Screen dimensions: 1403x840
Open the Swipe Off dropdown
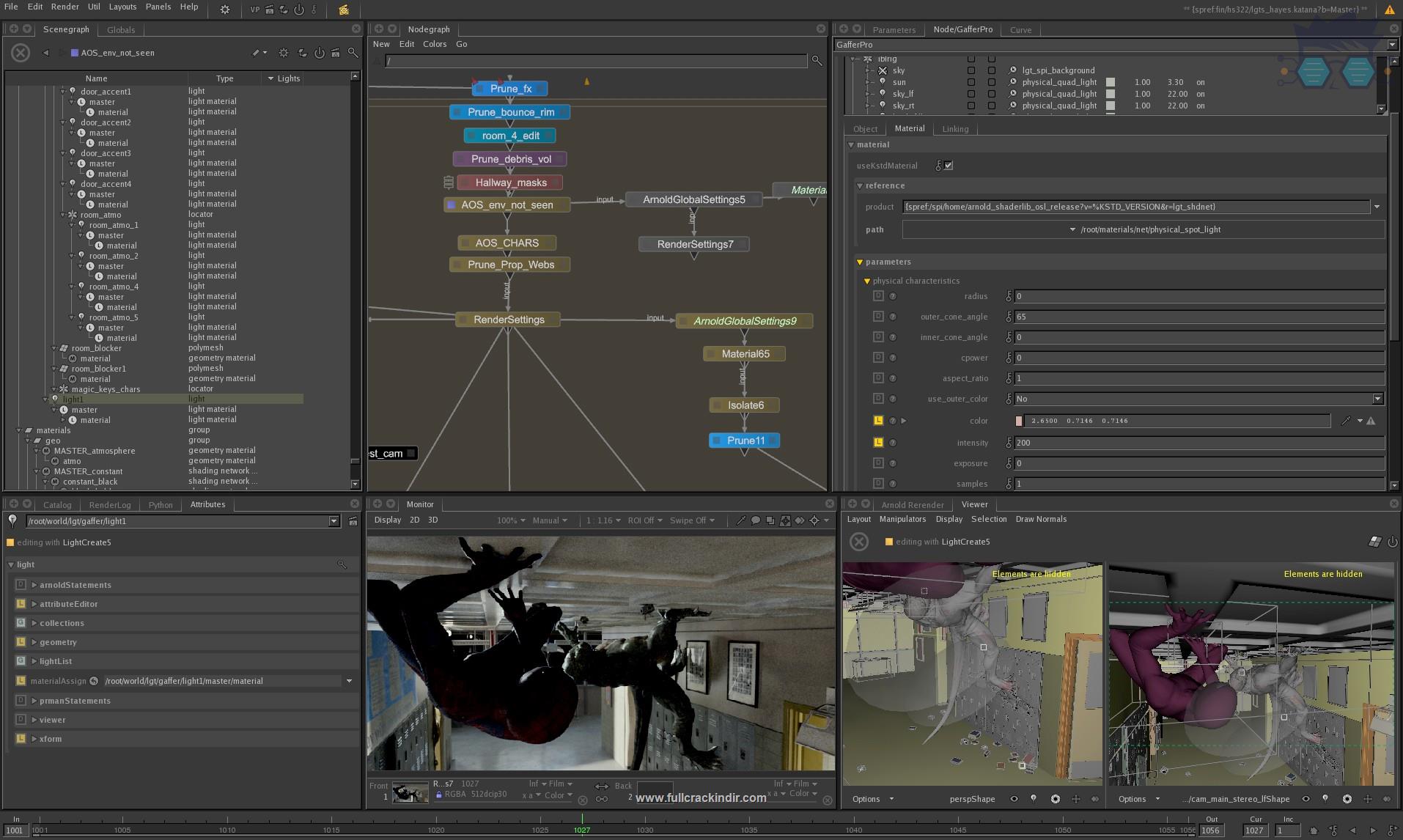coord(692,520)
